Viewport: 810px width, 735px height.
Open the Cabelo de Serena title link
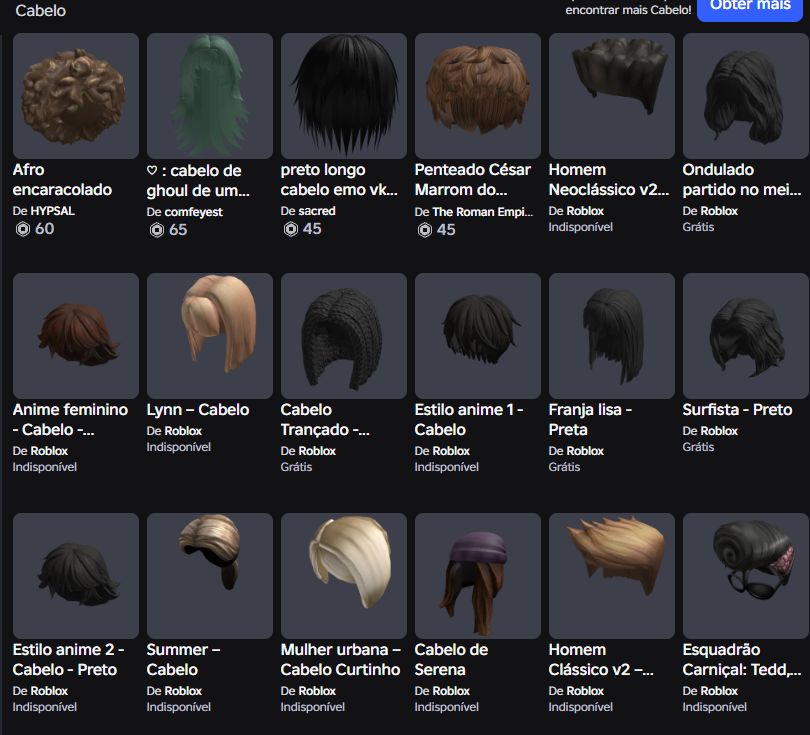(451, 660)
